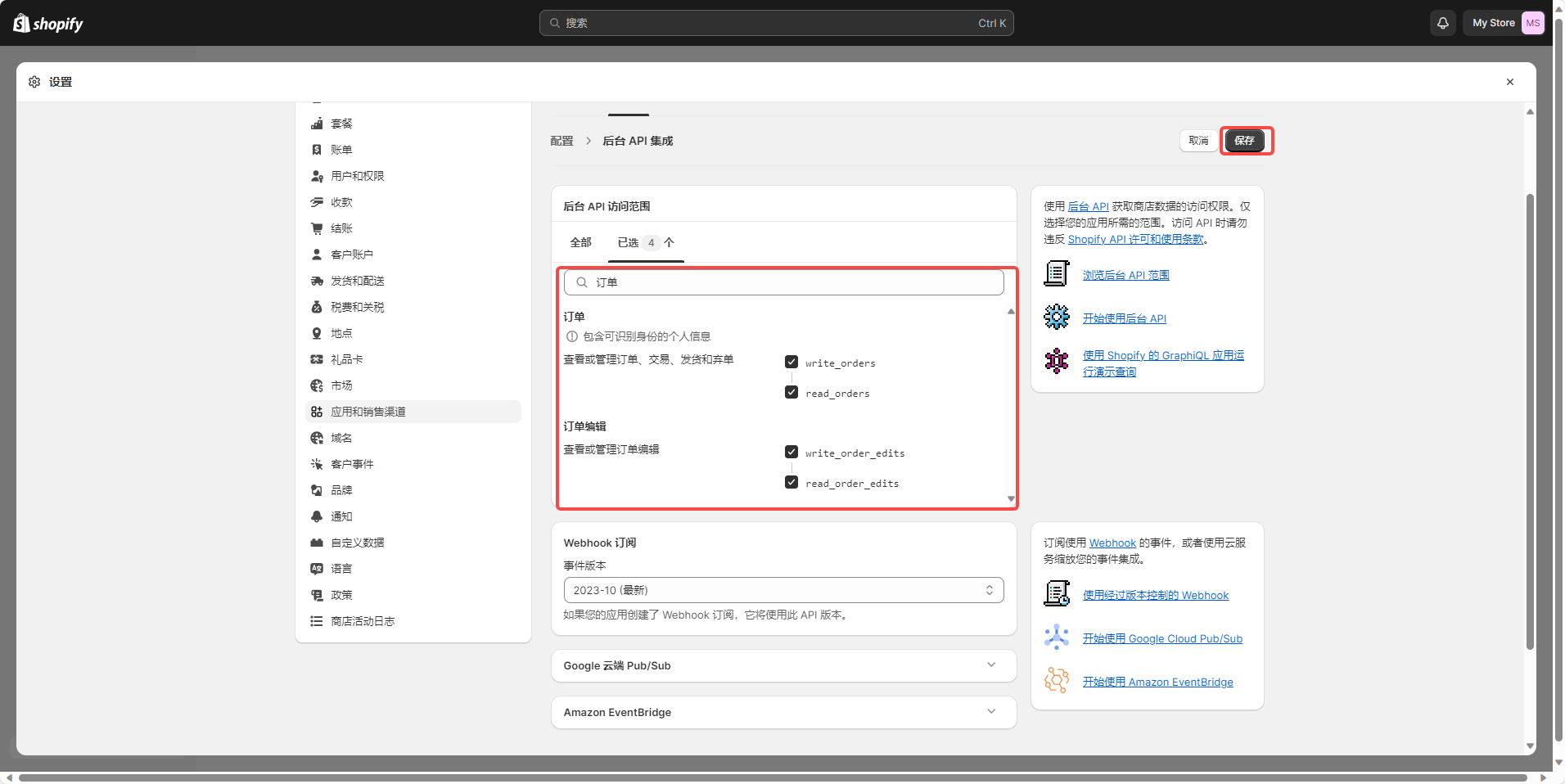Open Shopify API 许可和使用条款 link
Viewport: 1565px width, 784px height.
(1135, 239)
